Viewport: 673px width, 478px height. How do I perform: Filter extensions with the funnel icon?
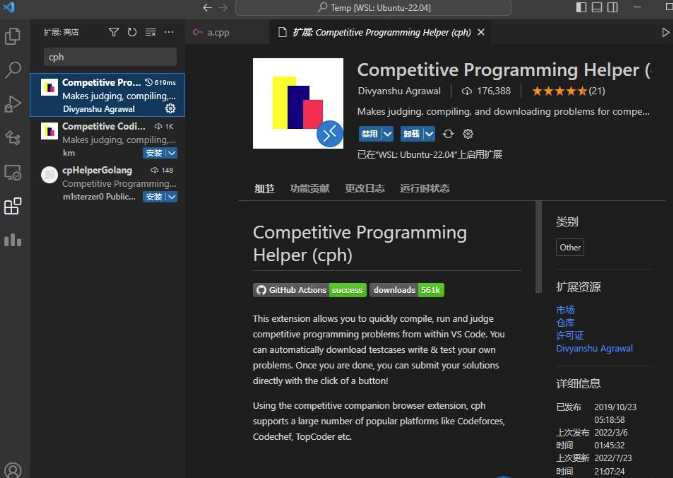click(114, 32)
